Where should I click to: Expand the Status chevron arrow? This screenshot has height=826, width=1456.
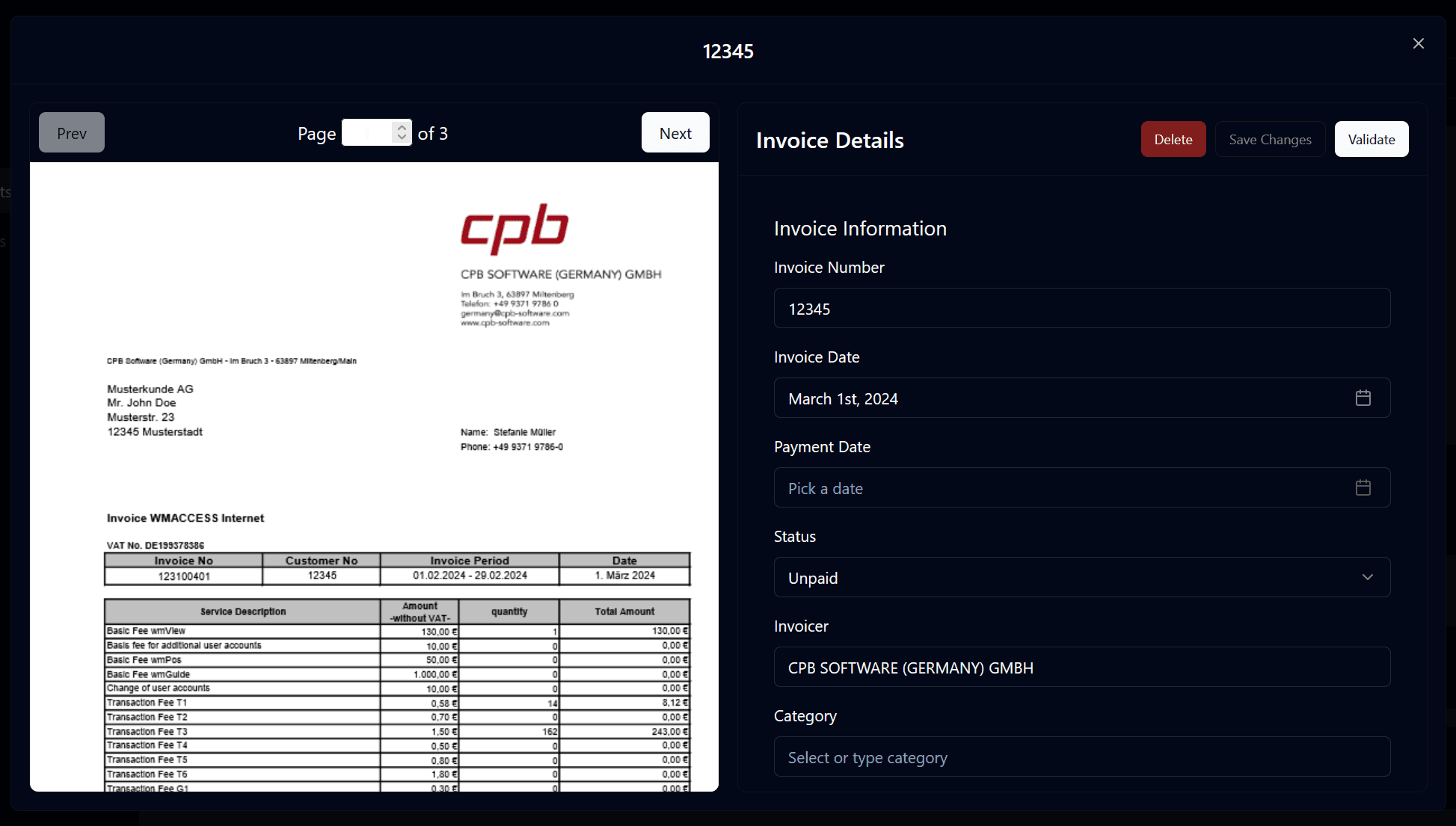[1367, 577]
